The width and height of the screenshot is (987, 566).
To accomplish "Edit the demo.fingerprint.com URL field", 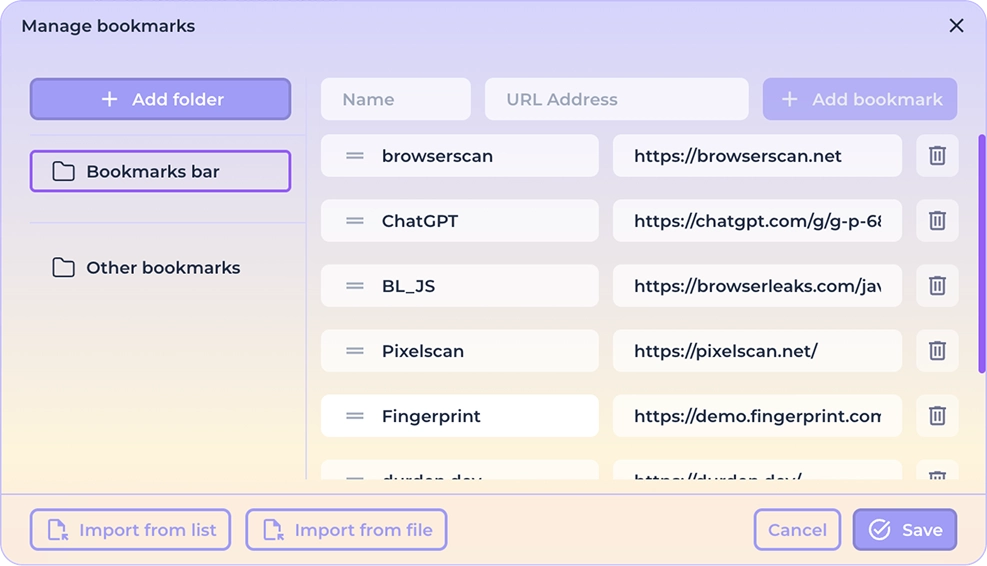I will click(757, 416).
